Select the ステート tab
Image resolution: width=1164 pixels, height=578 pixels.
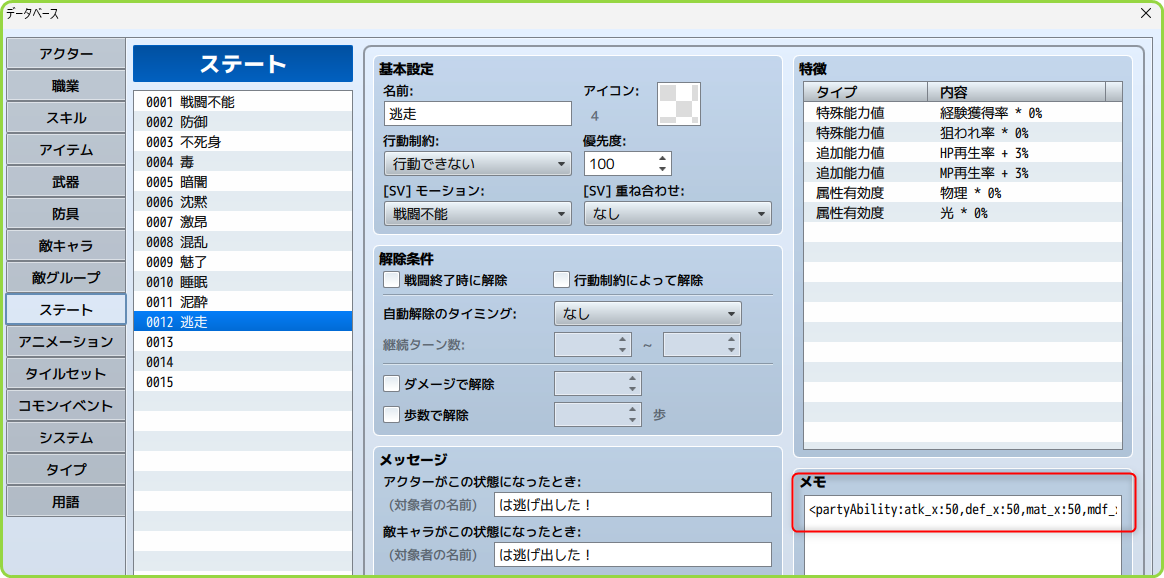click(66, 309)
